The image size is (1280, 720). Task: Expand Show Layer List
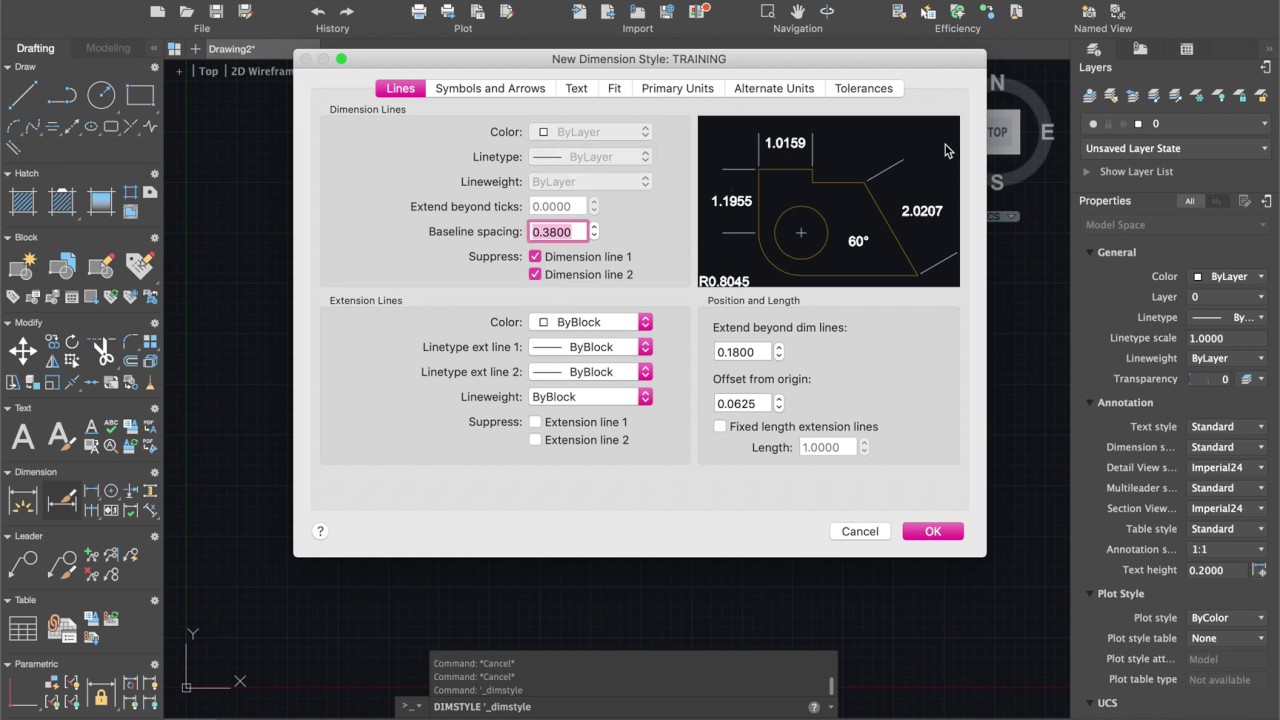click(x=1088, y=172)
